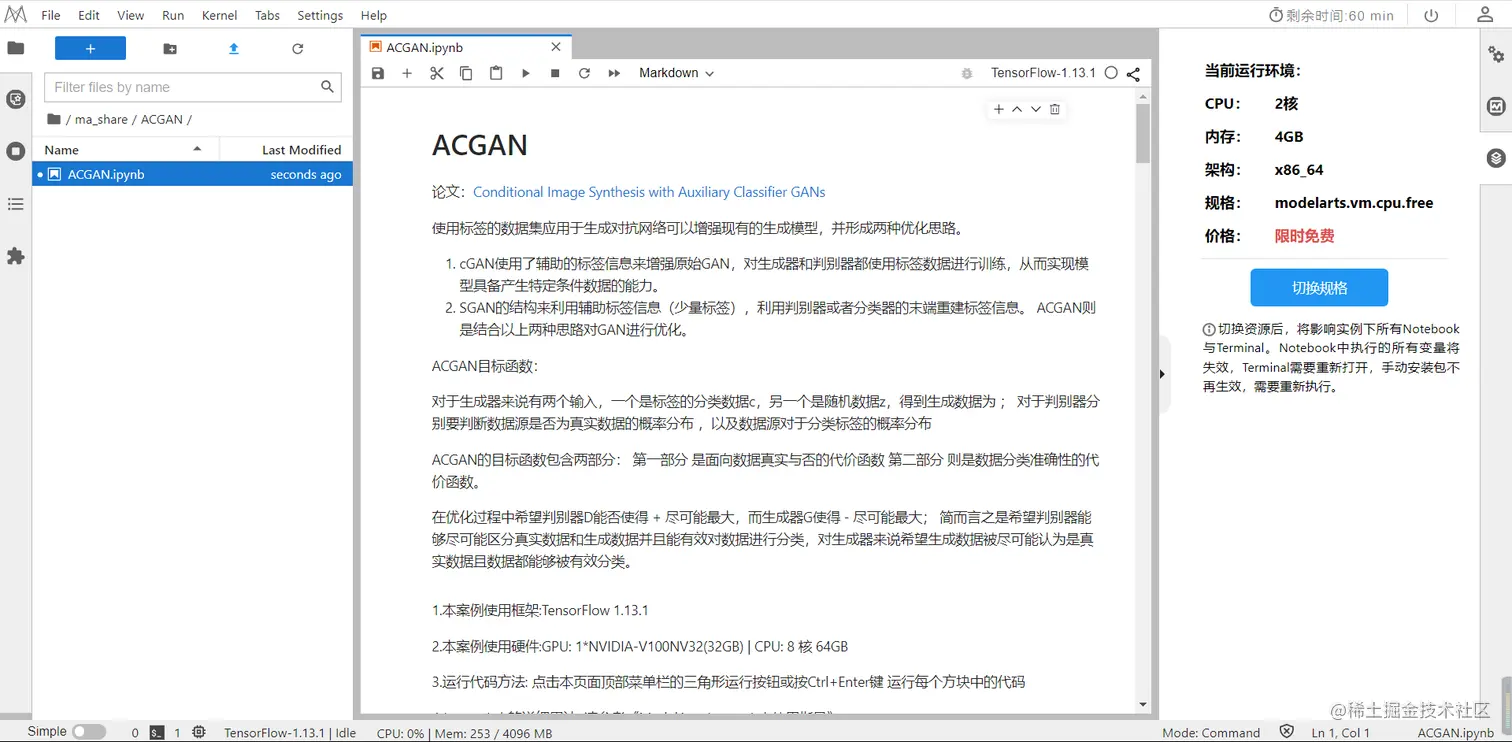Viewport: 1512px width, 742px height.
Task: Click the debugger bug icon
Action: coord(966,73)
